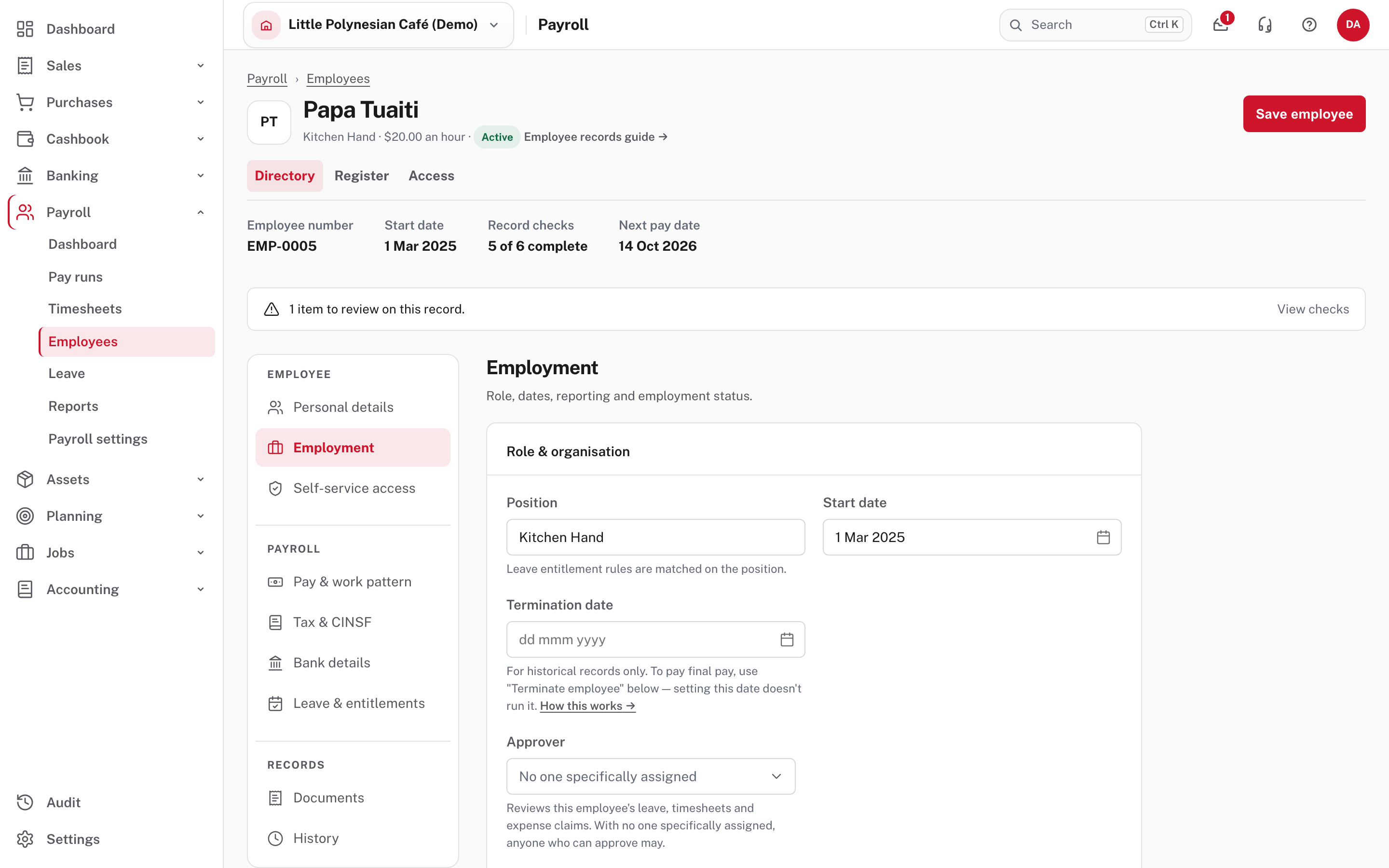Select Employees in Payroll submenu
1389x868 pixels.
pyautogui.click(x=127, y=341)
